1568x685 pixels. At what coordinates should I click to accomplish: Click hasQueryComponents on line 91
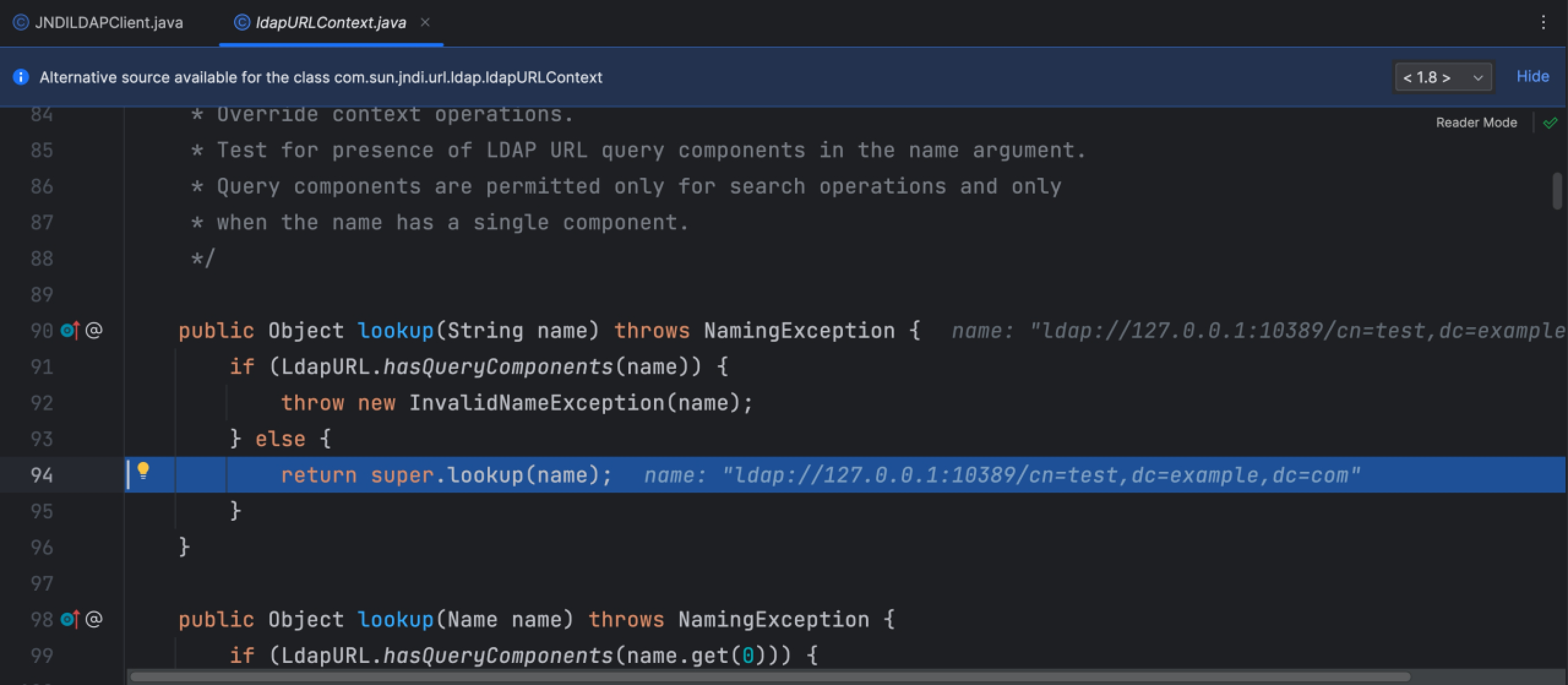coord(497,367)
